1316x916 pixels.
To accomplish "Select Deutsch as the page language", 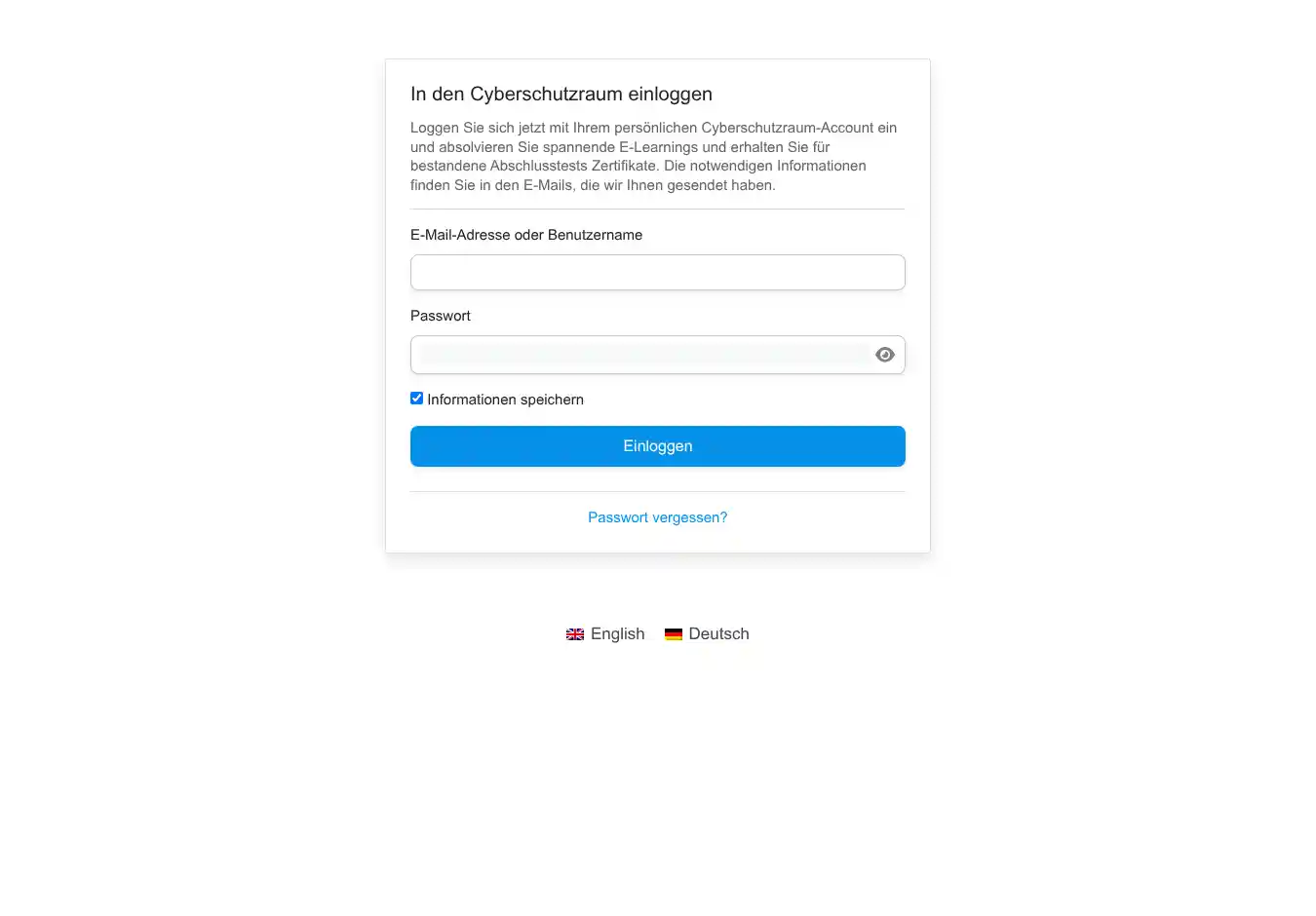I will click(718, 633).
